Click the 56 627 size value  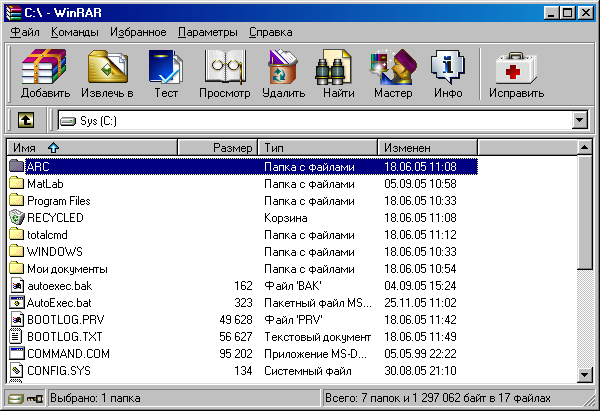236,336
